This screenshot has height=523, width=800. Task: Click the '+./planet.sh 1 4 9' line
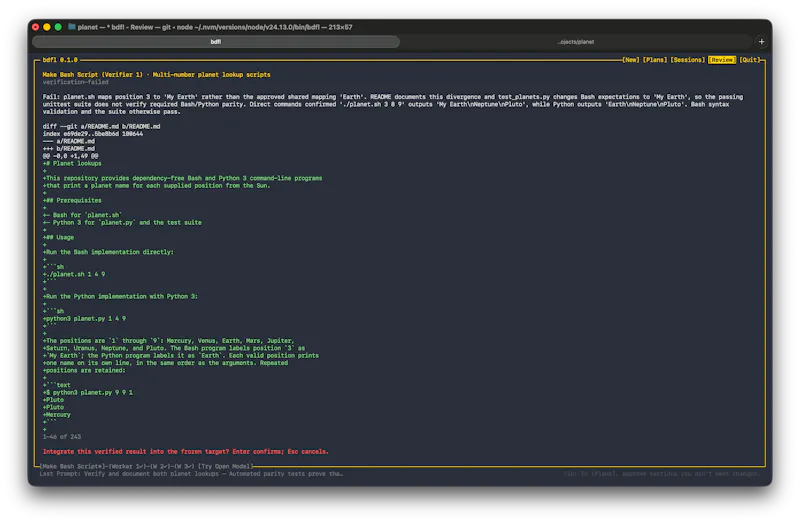74,275
